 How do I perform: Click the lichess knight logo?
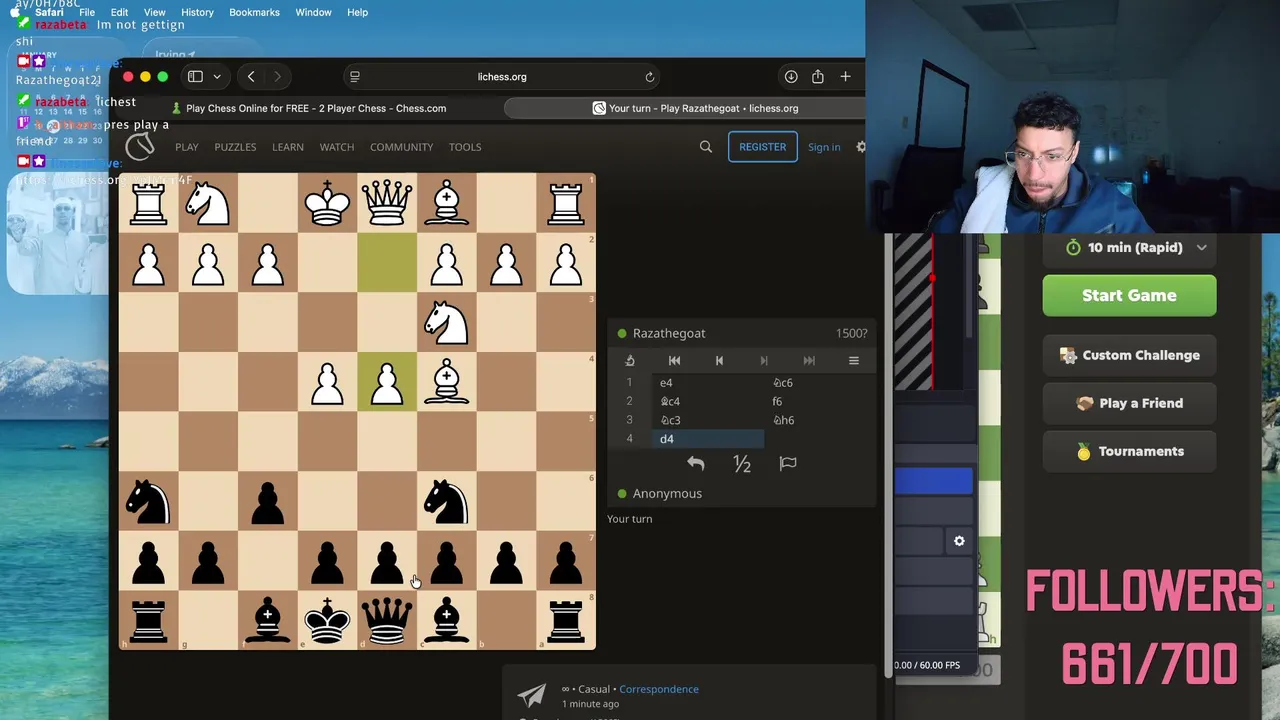point(140,147)
